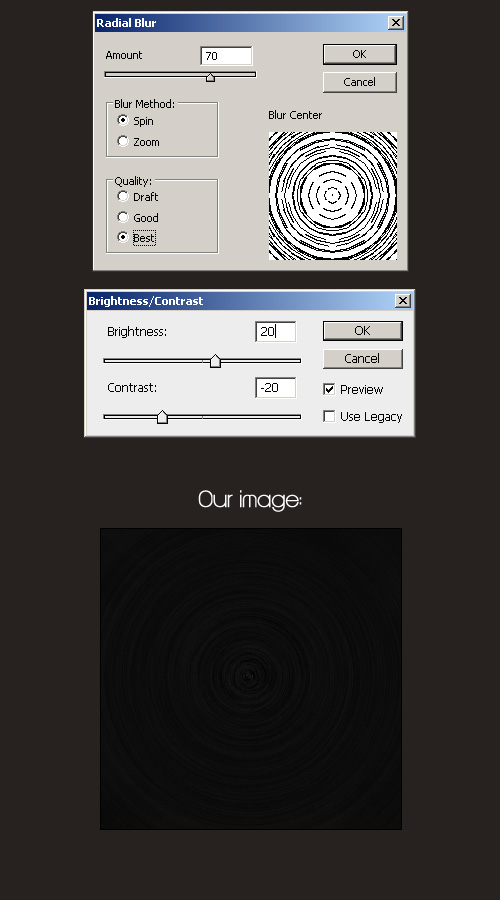Viewport: 500px width, 900px height.
Task: Click the Contrast slider handle
Action: click(x=162, y=417)
